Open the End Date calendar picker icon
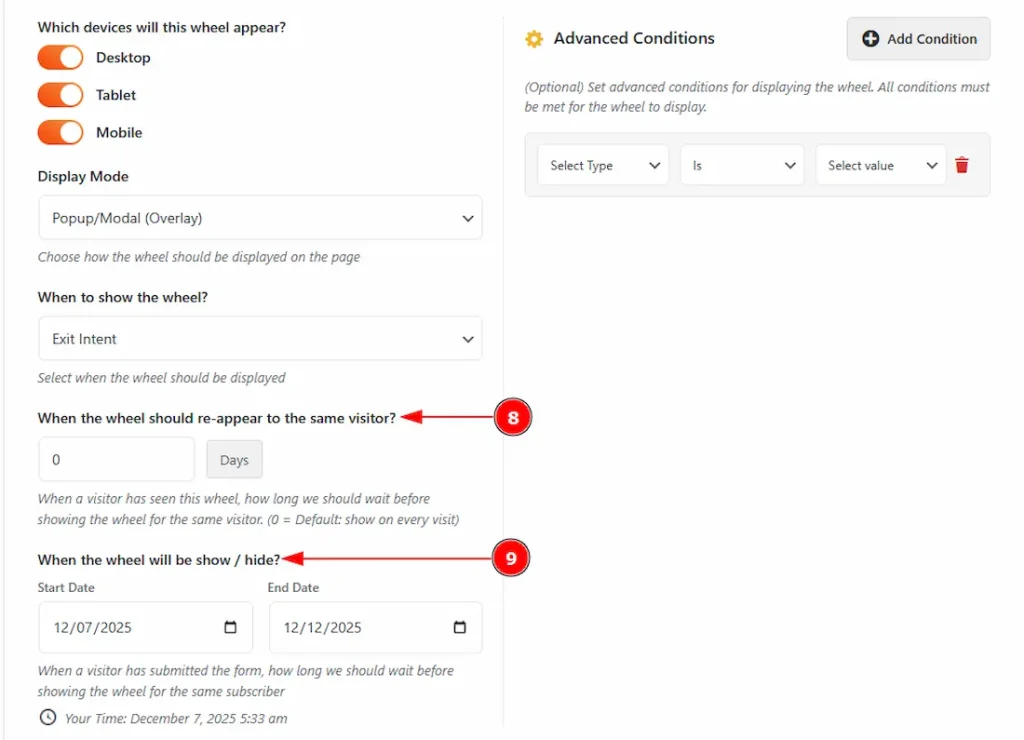This screenshot has width=1024, height=740. pyautogui.click(x=460, y=628)
